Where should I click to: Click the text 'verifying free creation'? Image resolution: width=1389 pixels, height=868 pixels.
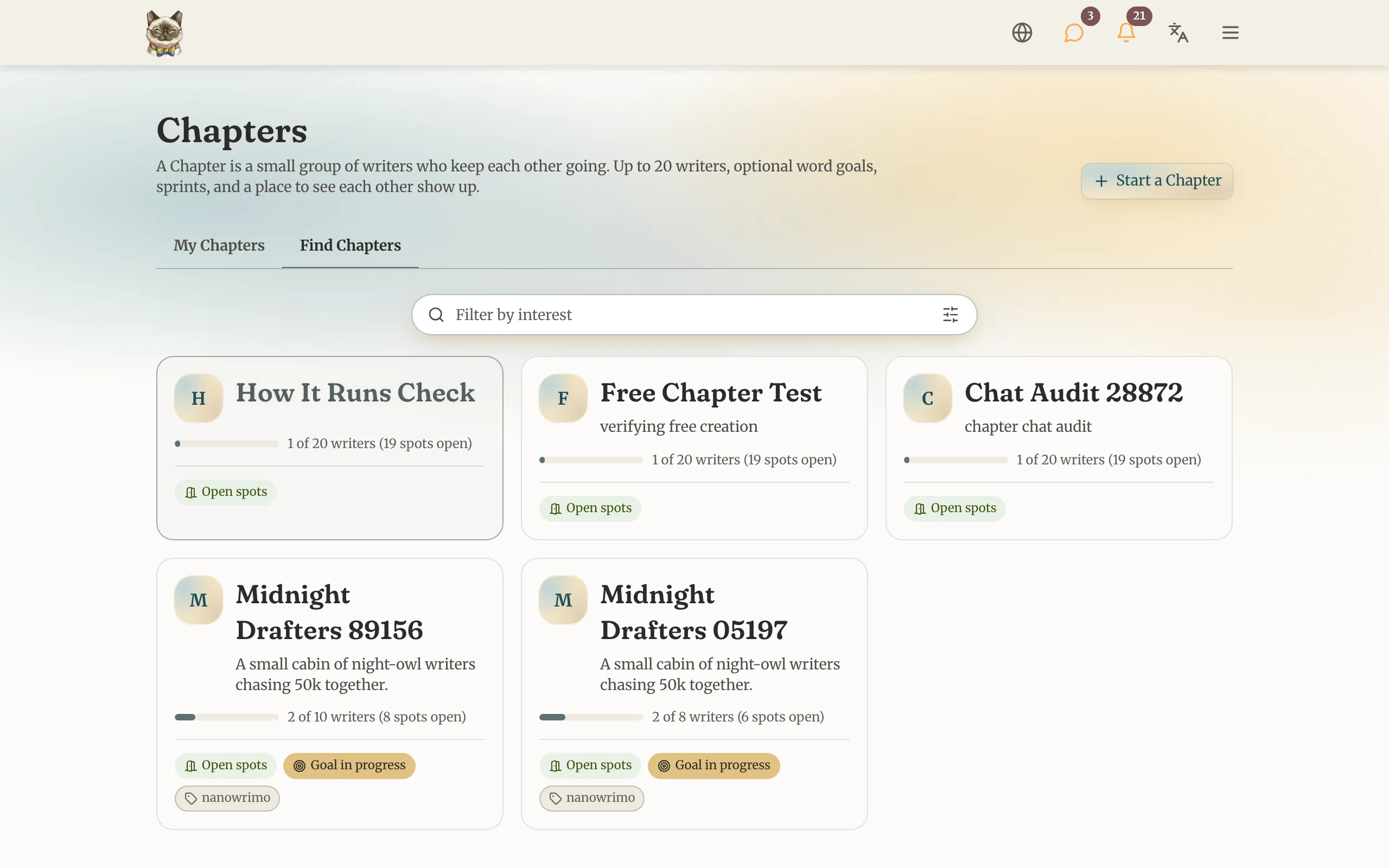coord(678,426)
